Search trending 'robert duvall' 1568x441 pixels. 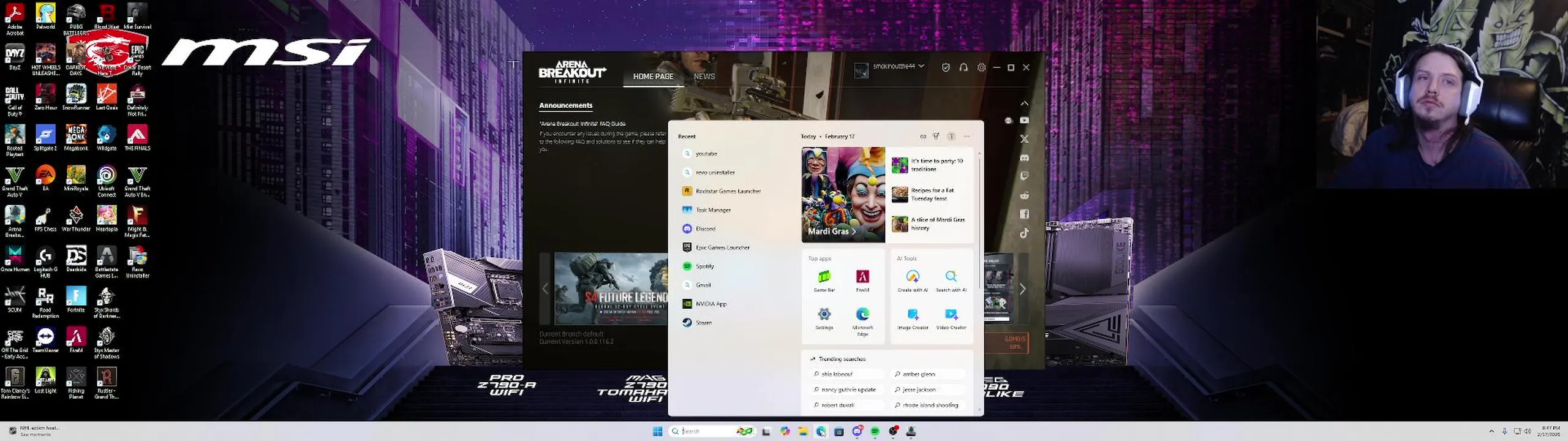845,405
